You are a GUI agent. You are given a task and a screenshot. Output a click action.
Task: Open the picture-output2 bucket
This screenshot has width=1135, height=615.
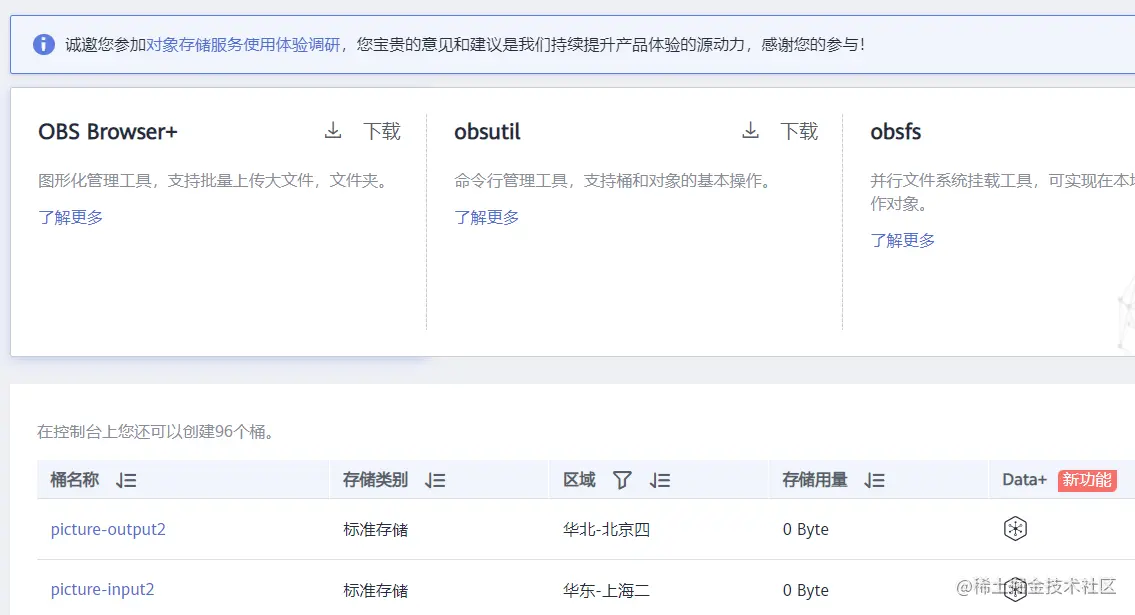click(108, 530)
